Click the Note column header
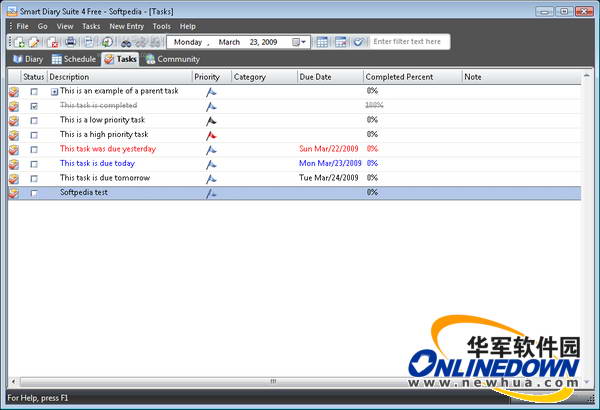 [522, 77]
